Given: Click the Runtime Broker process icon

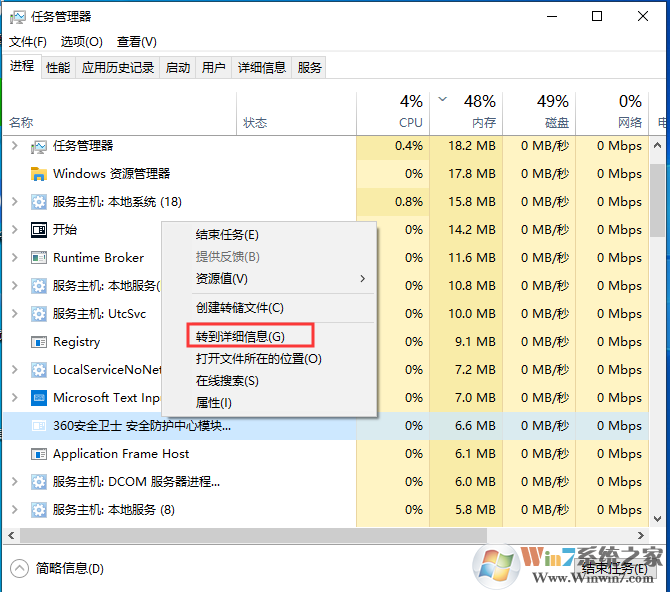Looking at the screenshot, I should pyautogui.click(x=38, y=258).
